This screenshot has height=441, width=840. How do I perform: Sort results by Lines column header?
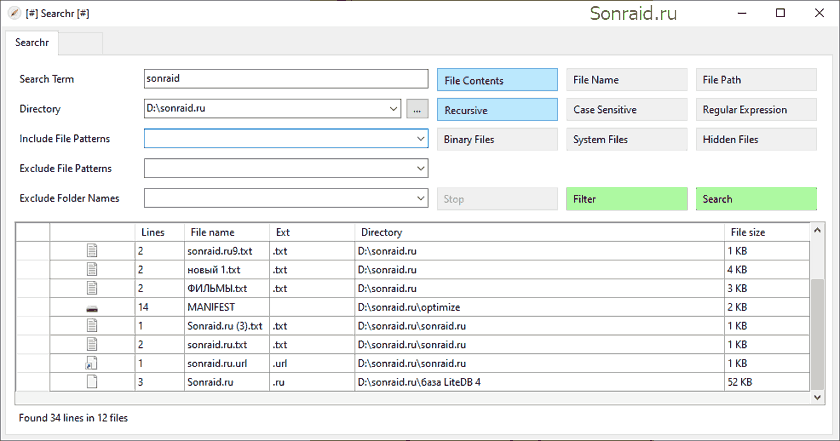coord(160,232)
